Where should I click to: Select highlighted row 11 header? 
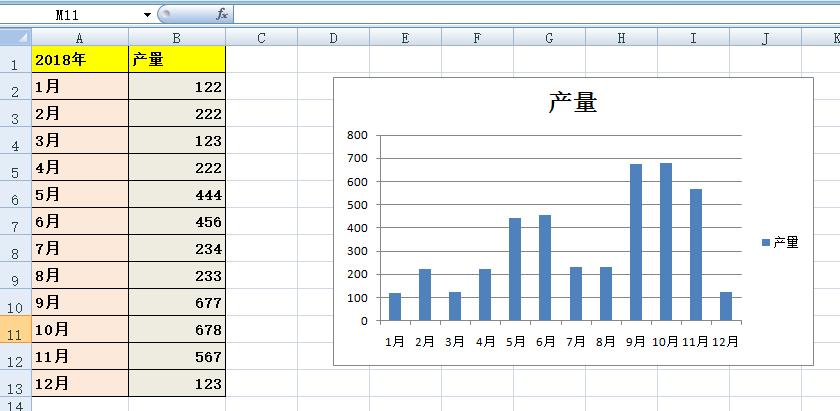16,329
